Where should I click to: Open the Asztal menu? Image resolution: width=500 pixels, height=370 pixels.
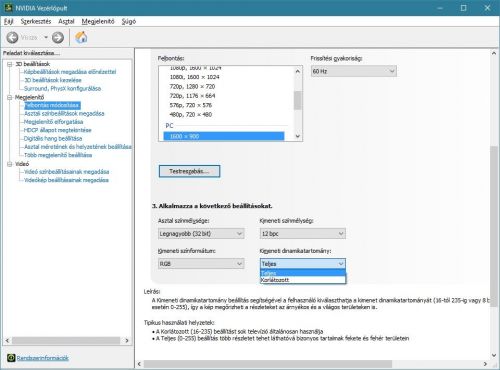coord(66,21)
